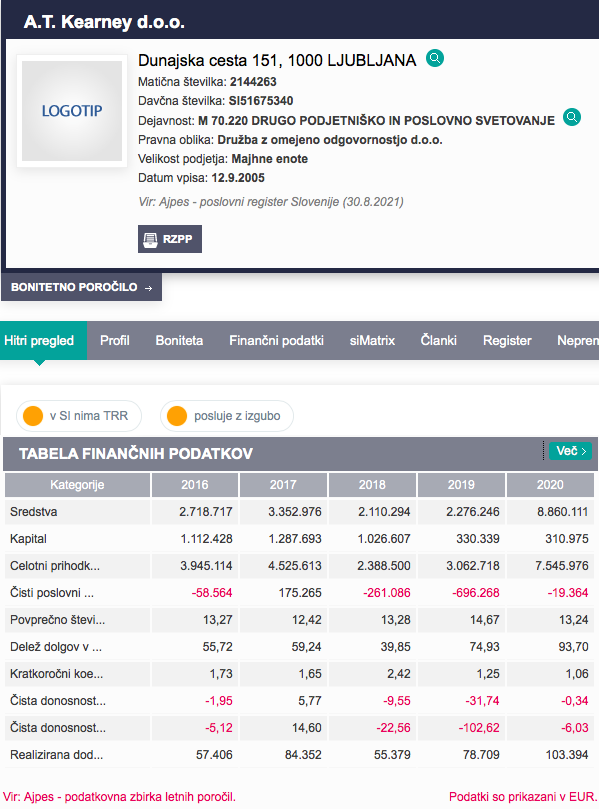Image resolution: width=599 pixels, height=809 pixels.
Task: Click the search icon beside the Dejavnost activity
Action: click(x=572, y=118)
